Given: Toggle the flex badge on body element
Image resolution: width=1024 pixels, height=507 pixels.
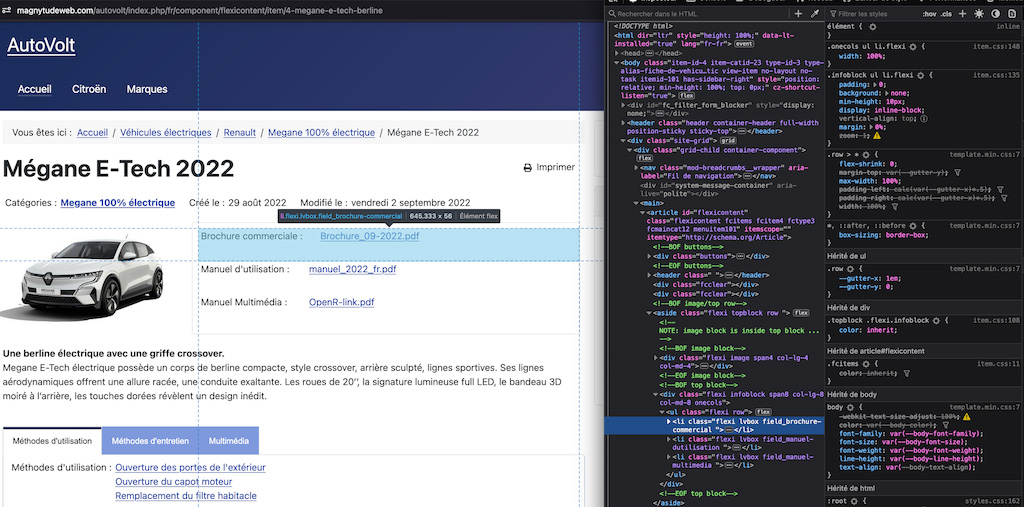Looking at the screenshot, I should coord(686,95).
